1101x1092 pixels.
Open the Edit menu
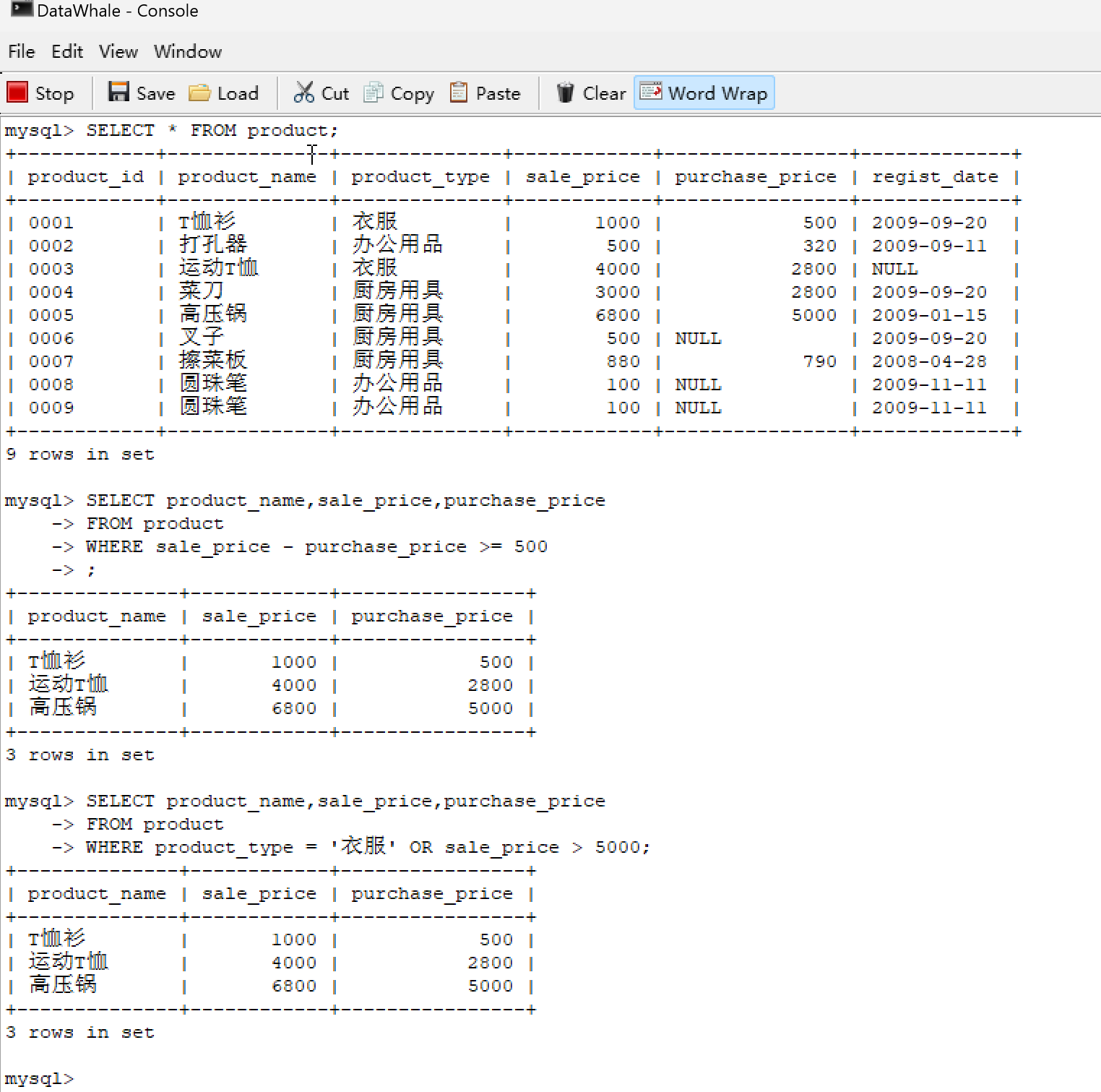tap(67, 52)
